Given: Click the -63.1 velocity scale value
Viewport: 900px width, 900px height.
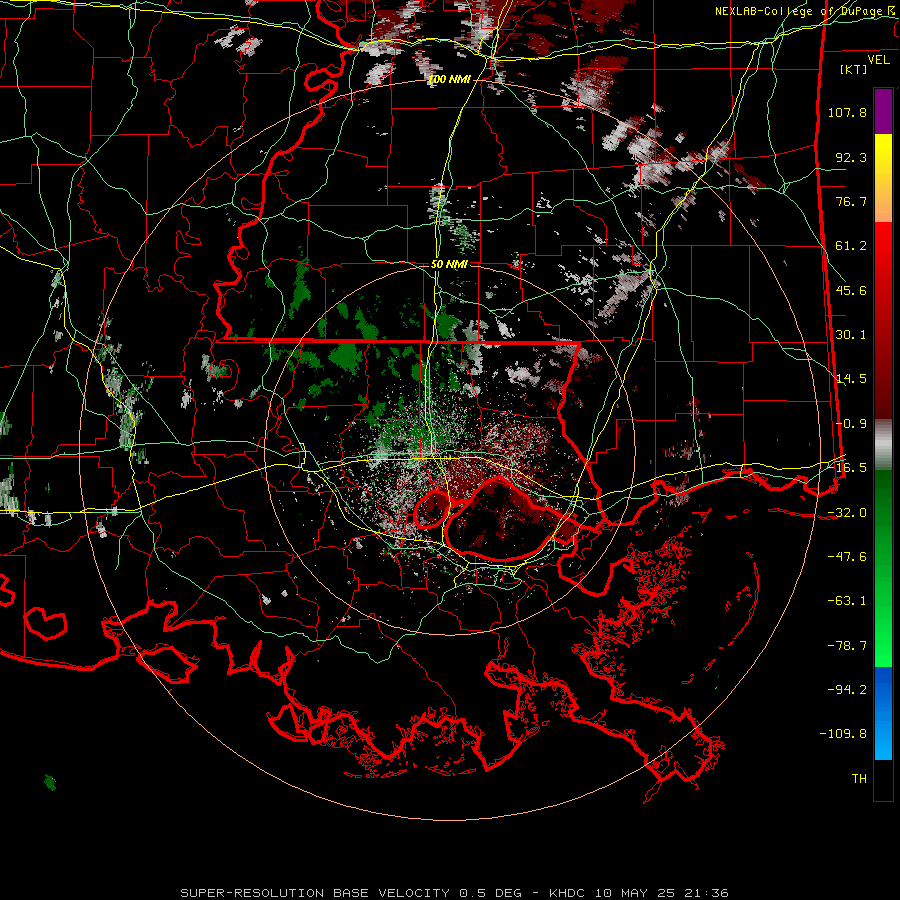Looking at the screenshot, I should 847,601.
